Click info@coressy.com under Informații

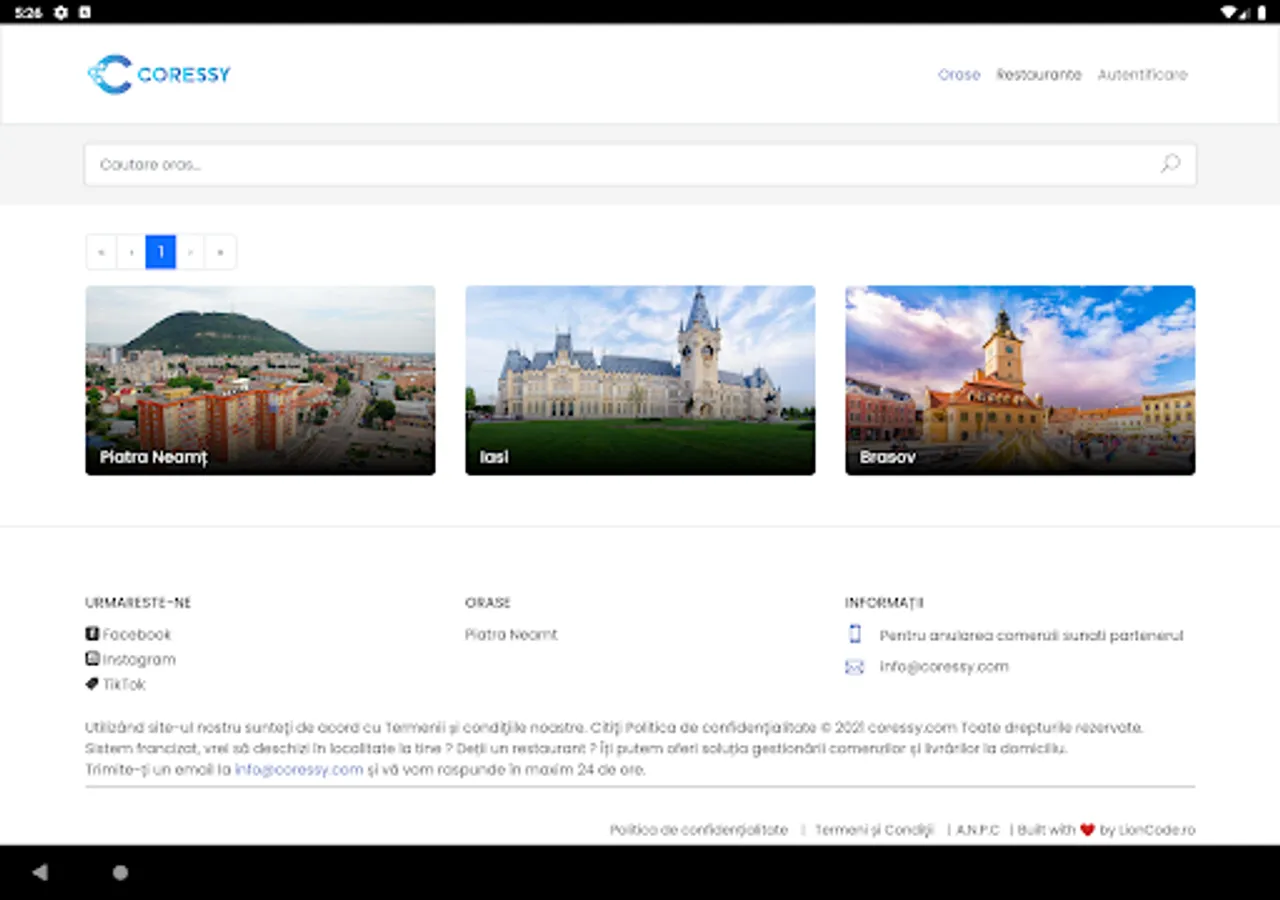(944, 667)
